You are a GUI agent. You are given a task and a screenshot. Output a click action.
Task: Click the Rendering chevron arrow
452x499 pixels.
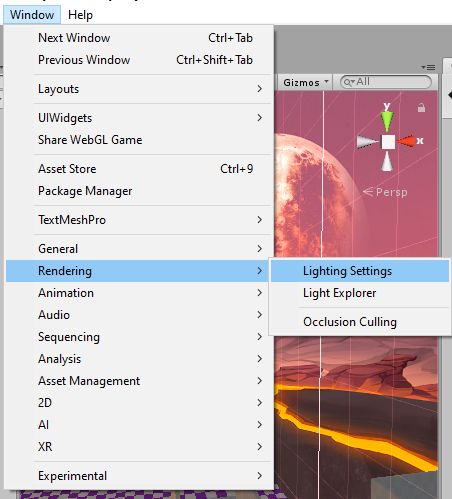(260, 271)
